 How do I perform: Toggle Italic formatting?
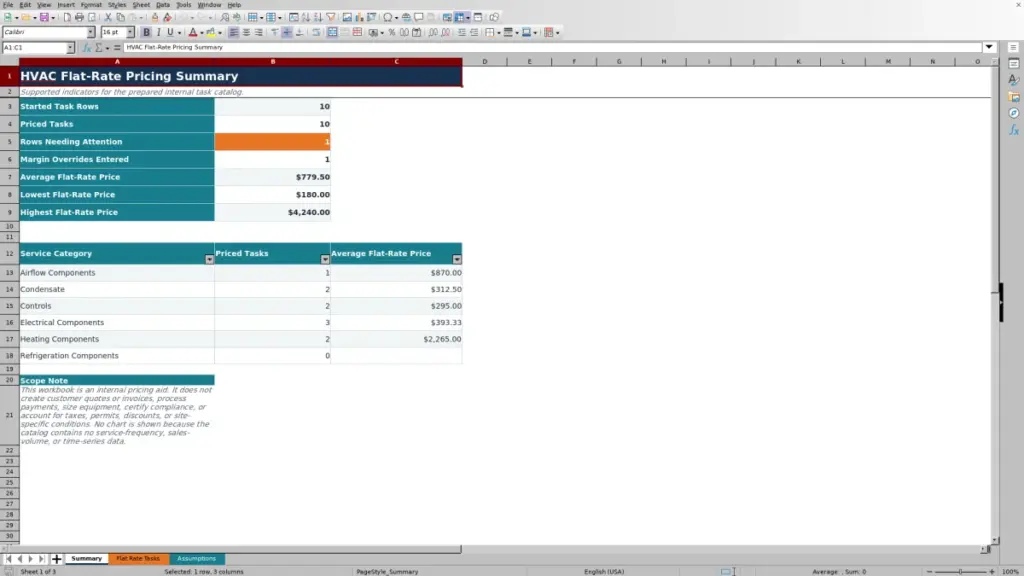click(159, 32)
